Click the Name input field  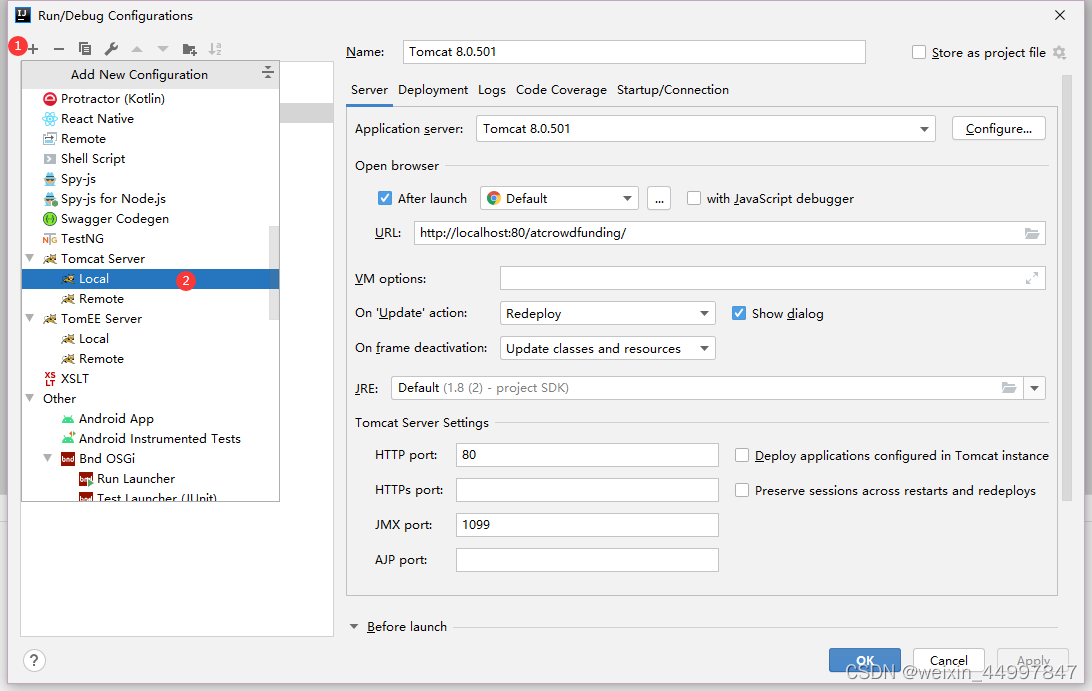point(634,52)
